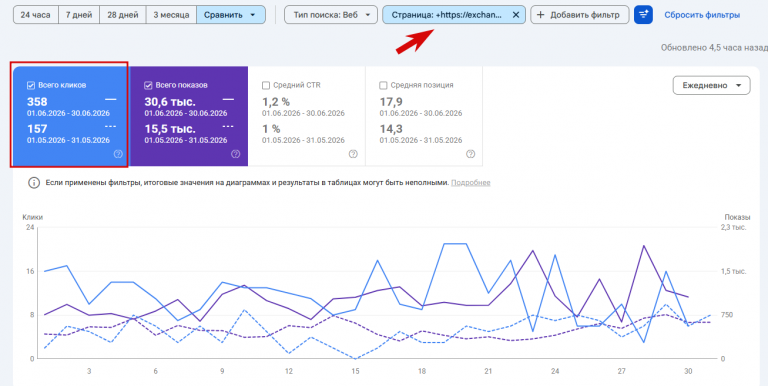
Task: Click the blue filter settings icon button
Action: [643, 15]
